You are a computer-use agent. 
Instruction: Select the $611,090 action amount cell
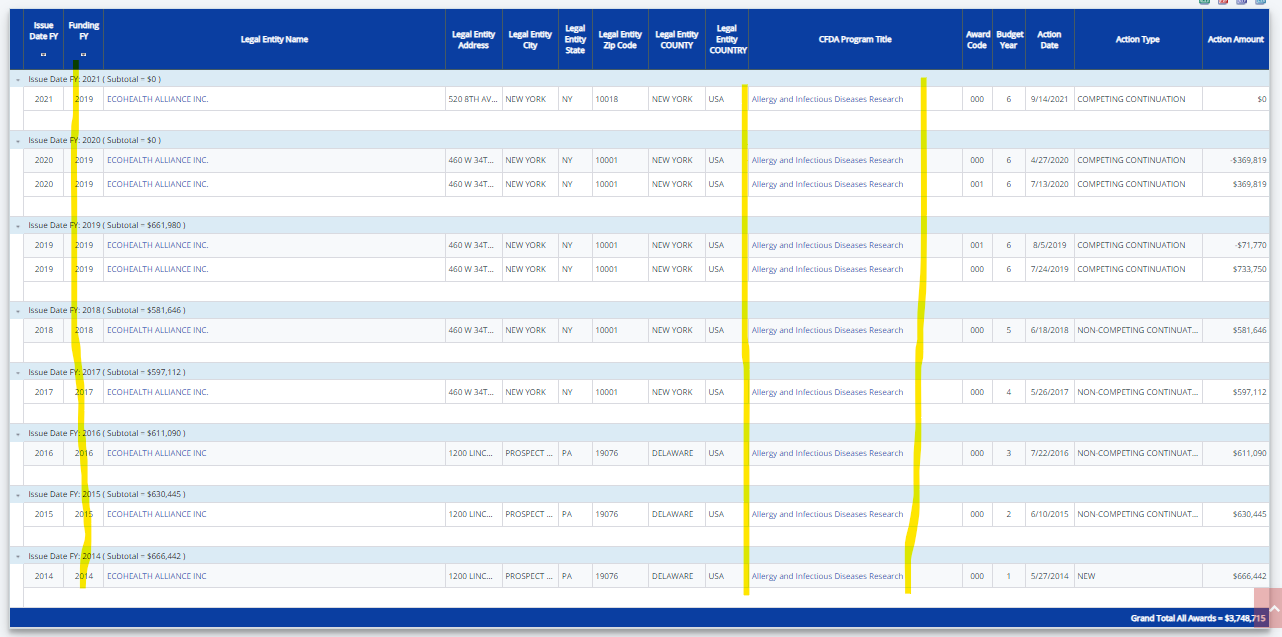coord(1236,453)
